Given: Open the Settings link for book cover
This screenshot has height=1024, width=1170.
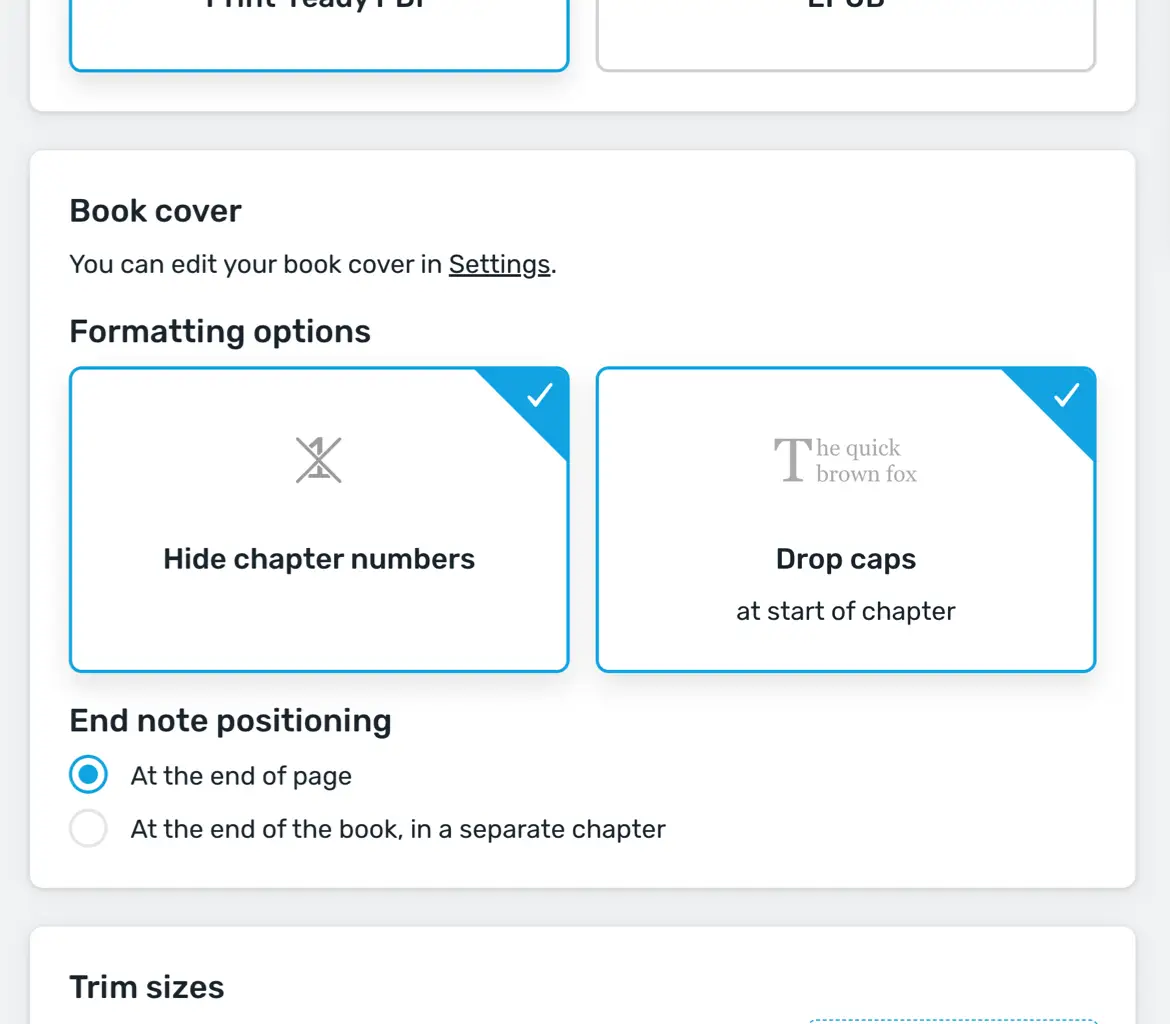Looking at the screenshot, I should (499, 265).
